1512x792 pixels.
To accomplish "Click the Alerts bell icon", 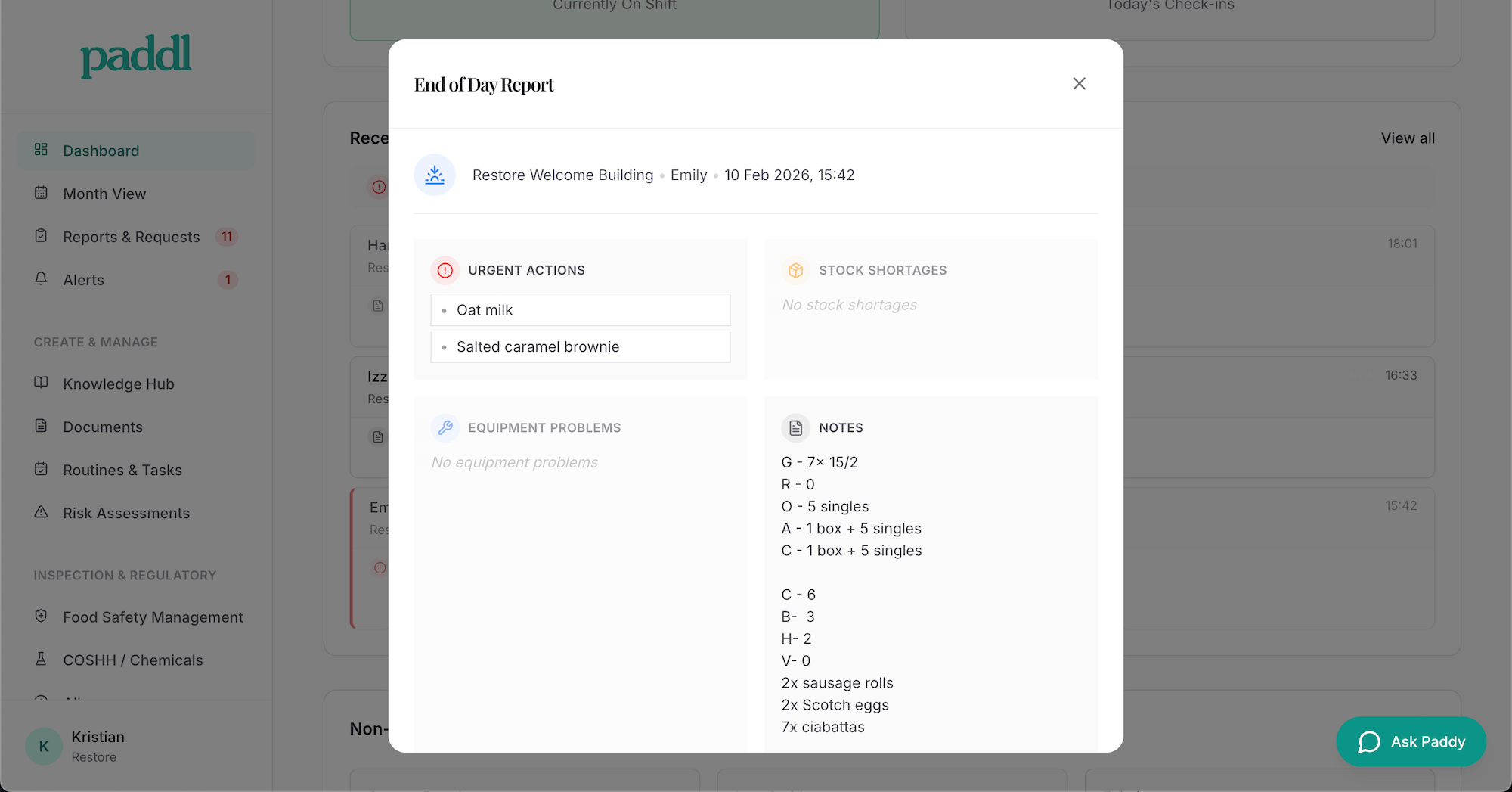I will click(42, 279).
